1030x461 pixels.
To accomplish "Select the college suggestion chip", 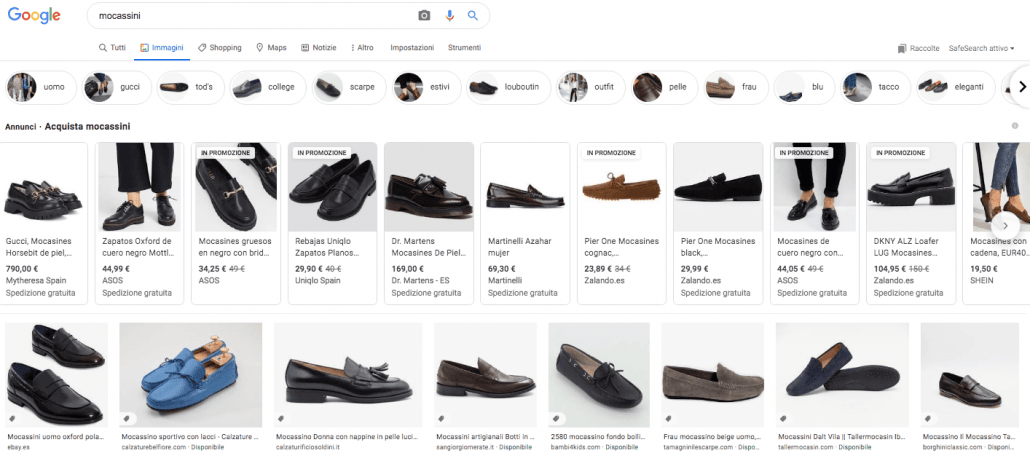I will (x=268, y=87).
